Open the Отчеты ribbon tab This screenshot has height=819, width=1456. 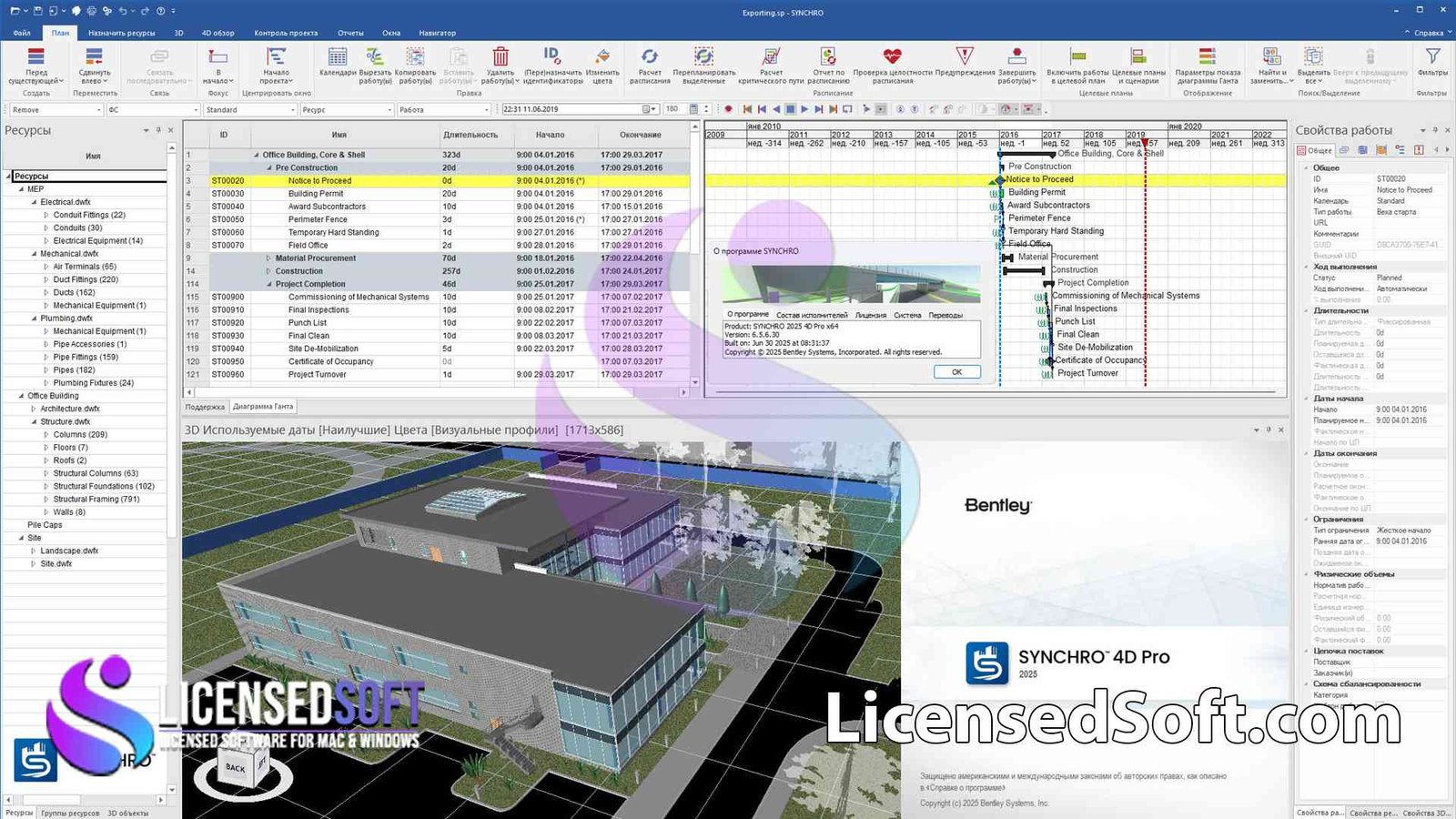[350, 33]
